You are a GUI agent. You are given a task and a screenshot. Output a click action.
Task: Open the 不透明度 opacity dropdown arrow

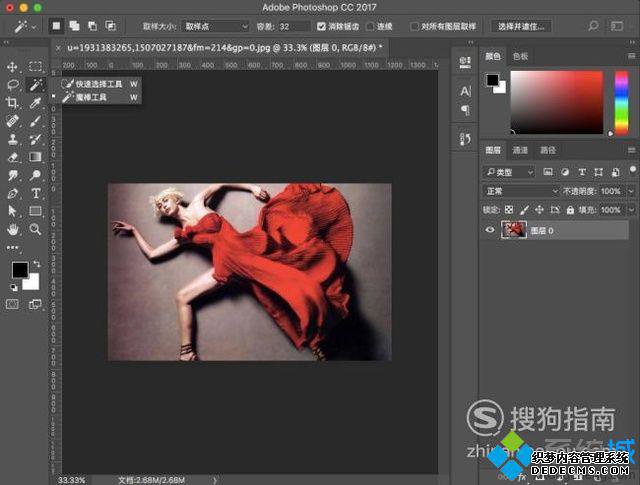pyautogui.click(x=631, y=191)
